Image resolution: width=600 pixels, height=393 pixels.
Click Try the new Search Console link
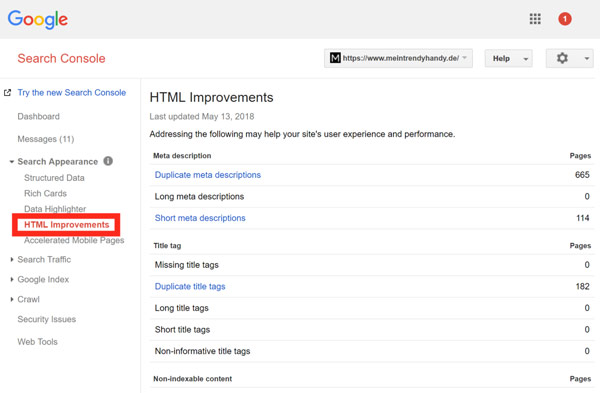pyautogui.click(x=72, y=93)
